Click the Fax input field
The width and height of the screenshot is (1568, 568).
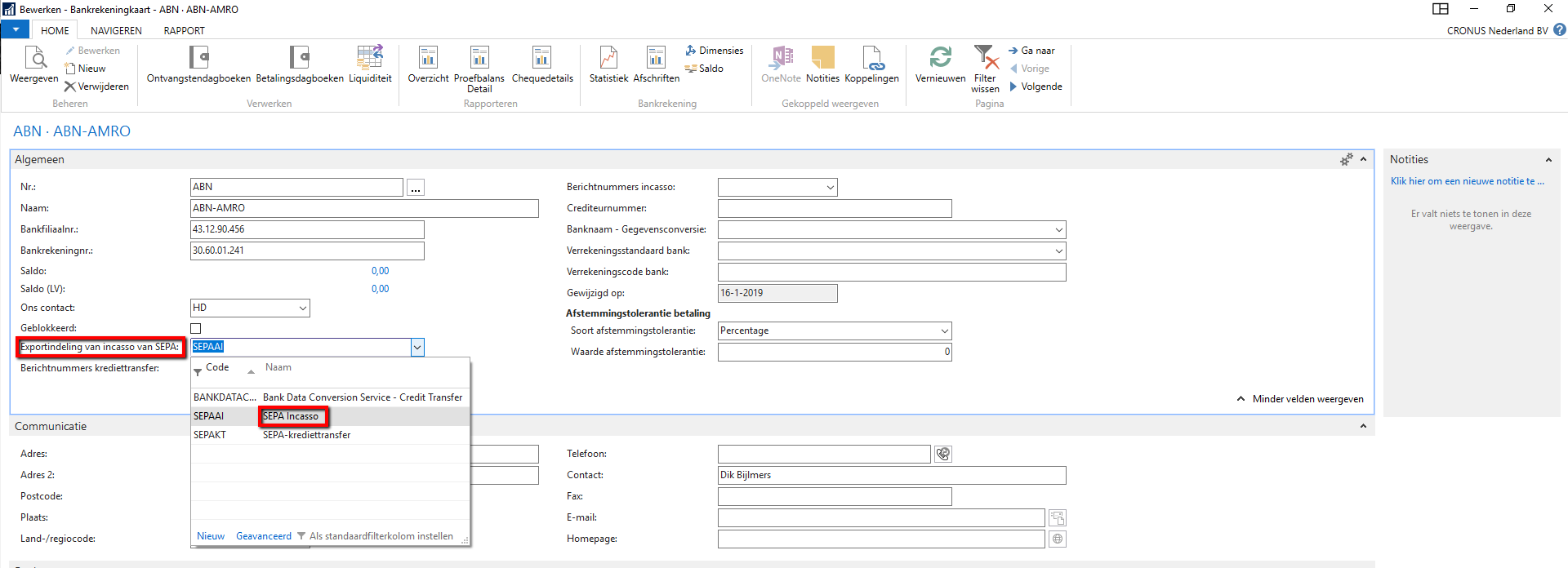pyautogui.click(x=835, y=496)
